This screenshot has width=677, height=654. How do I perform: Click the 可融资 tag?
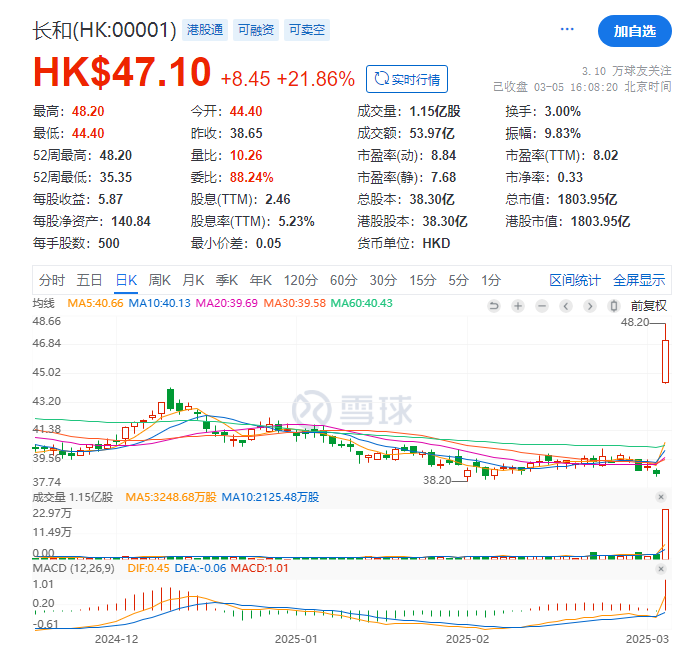point(256,30)
